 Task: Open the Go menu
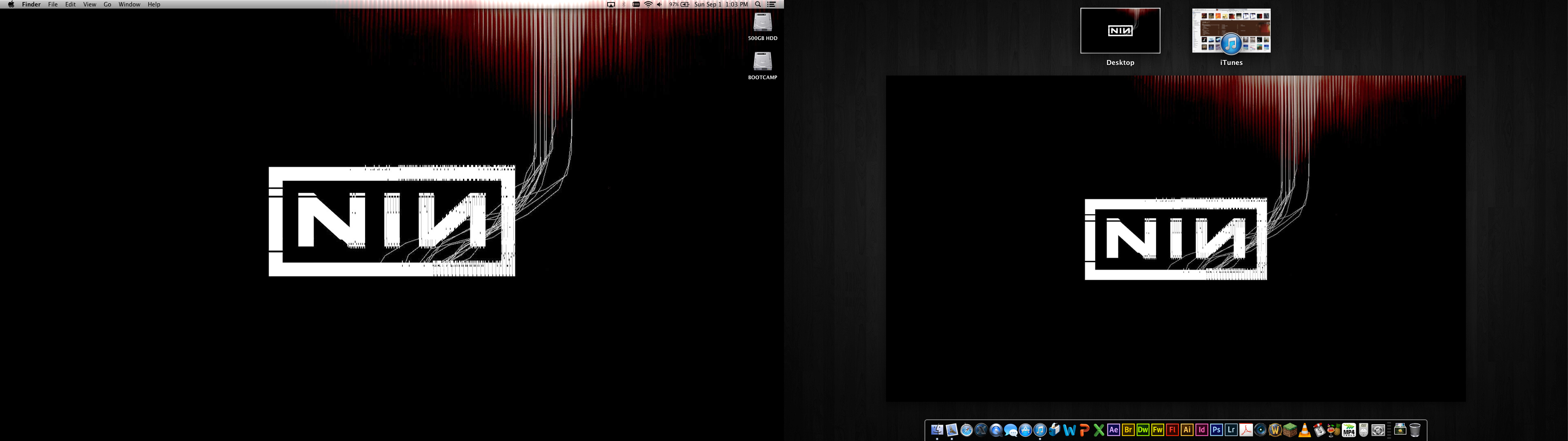click(x=107, y=4)
